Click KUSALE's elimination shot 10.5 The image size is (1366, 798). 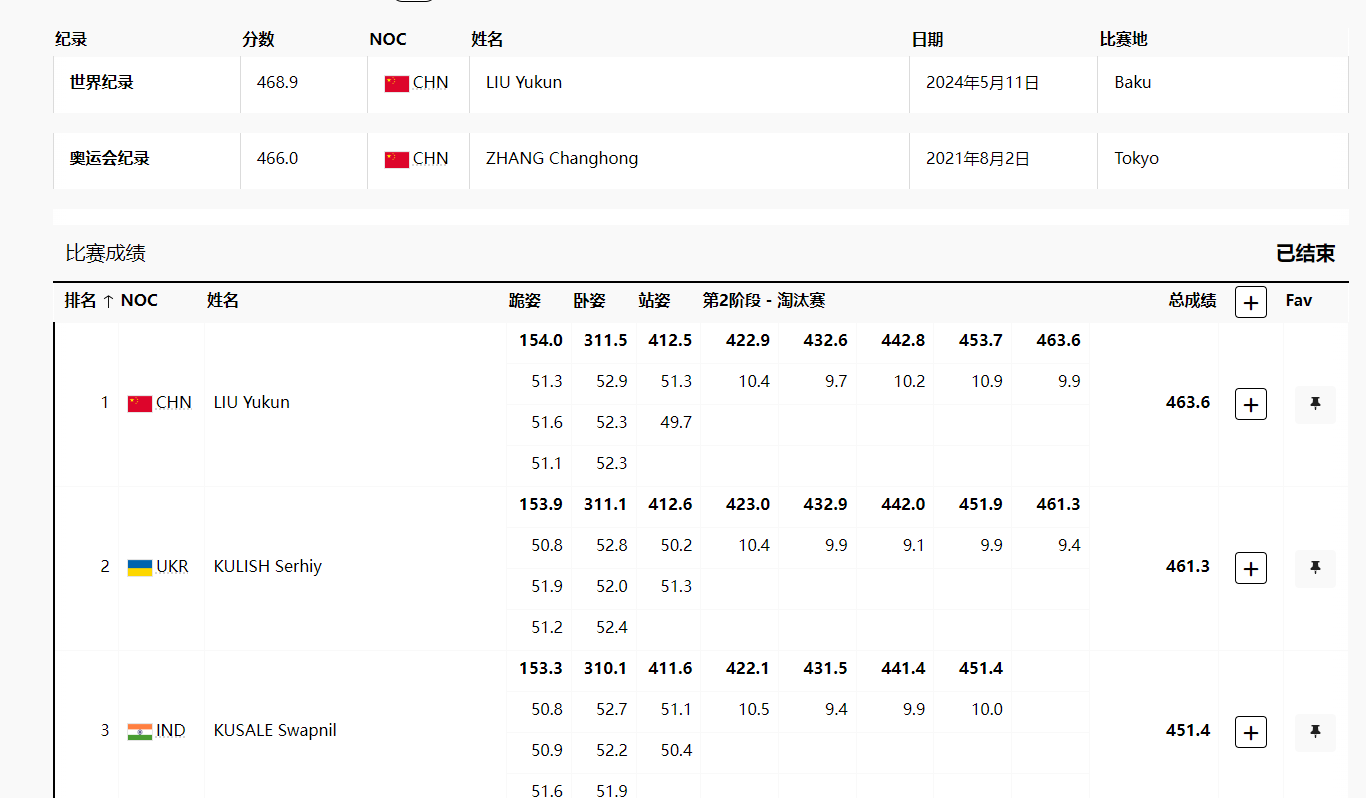pyautogui.click(x=754, y=709)
